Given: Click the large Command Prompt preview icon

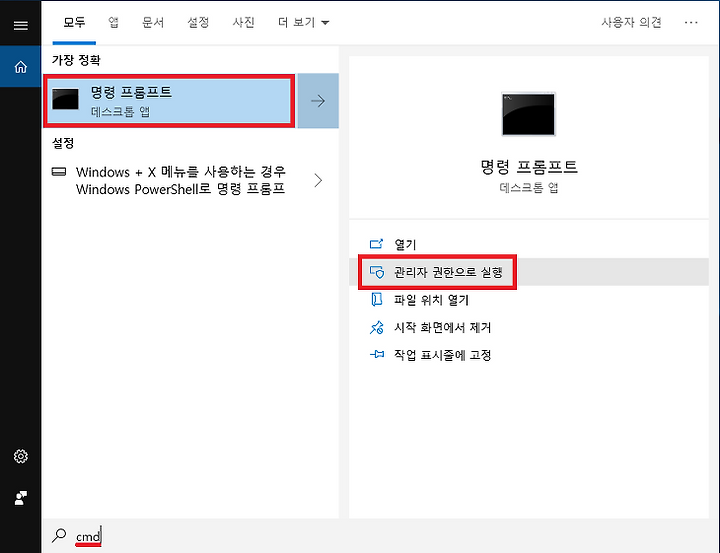Looking at the screenshot, I should pyautogui.click(x=528, y=114).
